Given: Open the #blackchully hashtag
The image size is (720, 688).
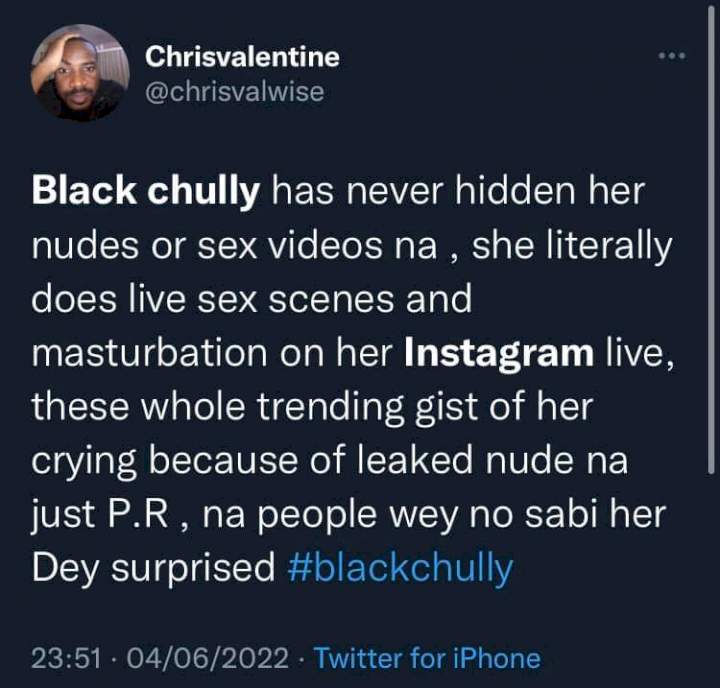Looking at the screenshot, I should coord(400,568).
